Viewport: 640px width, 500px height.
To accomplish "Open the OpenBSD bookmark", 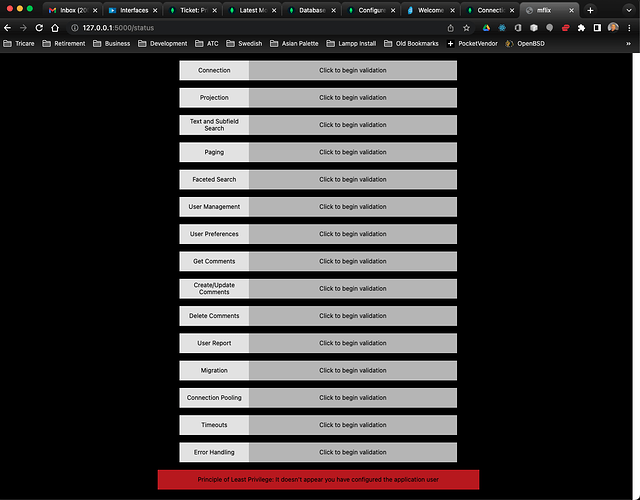I will [x=525, y=44].
